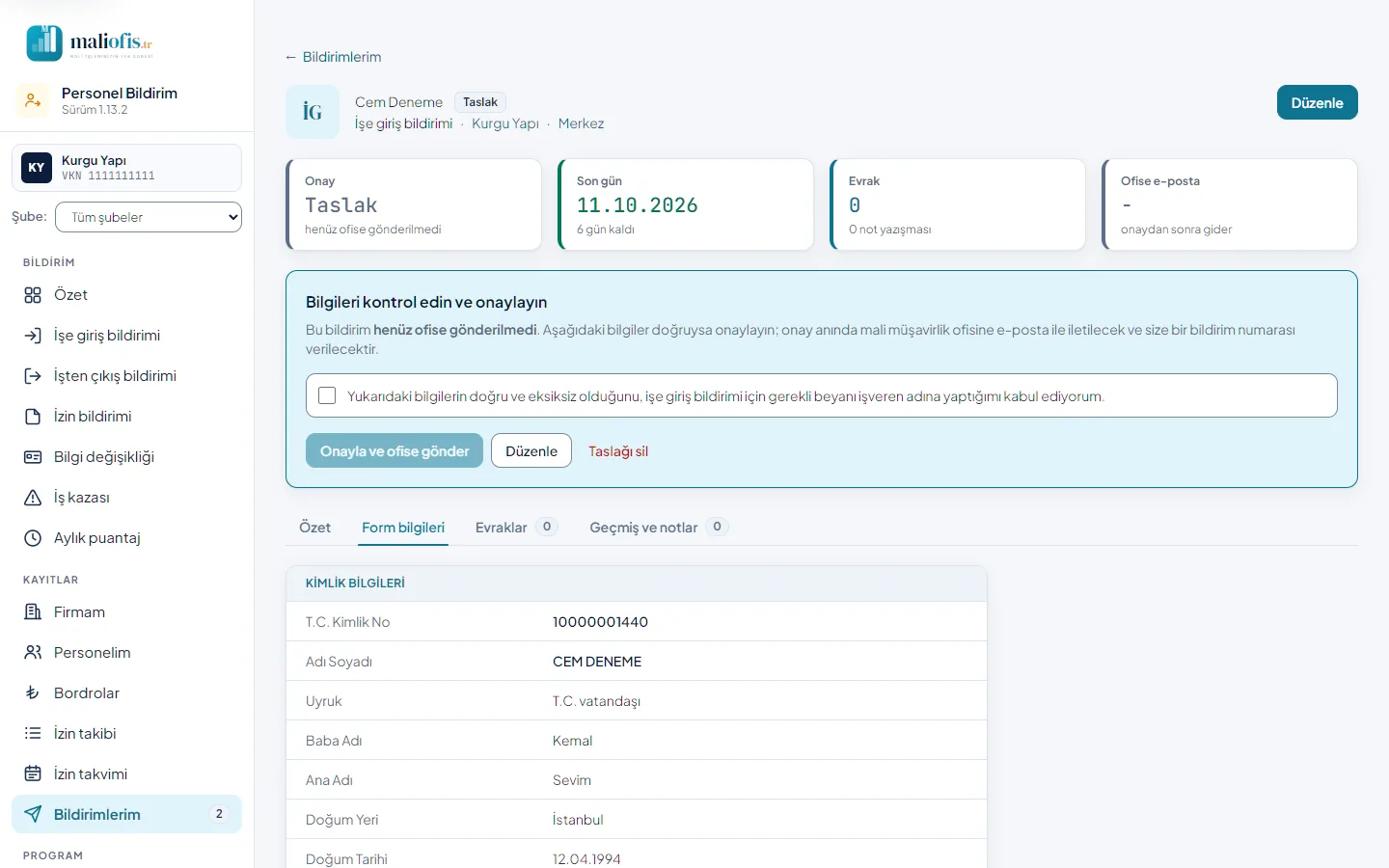
Task: Click the name value CEM DENEME
Action: point(597,662)
